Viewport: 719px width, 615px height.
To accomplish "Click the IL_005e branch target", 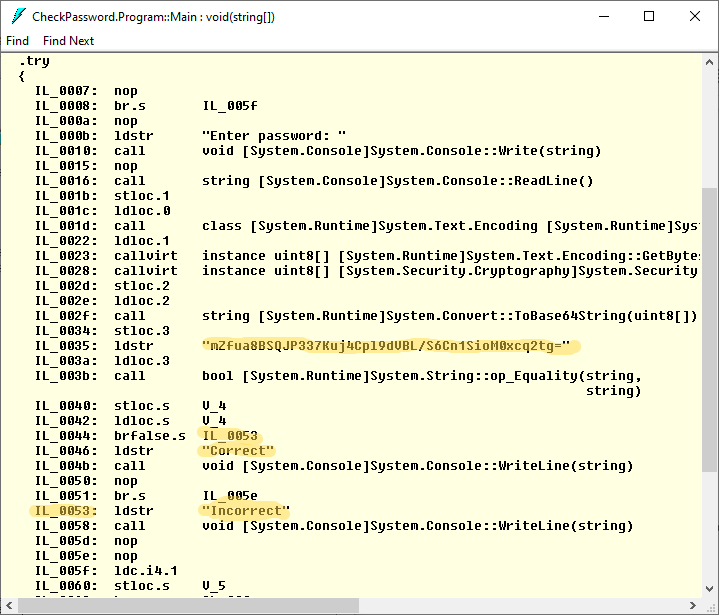I will coord(230,496).
